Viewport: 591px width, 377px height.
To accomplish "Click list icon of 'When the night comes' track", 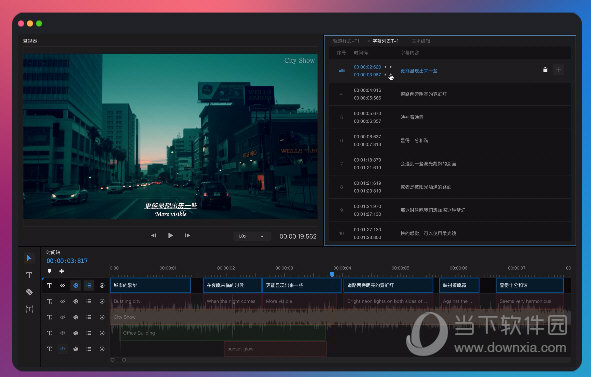I will click(x=89, y=301).
